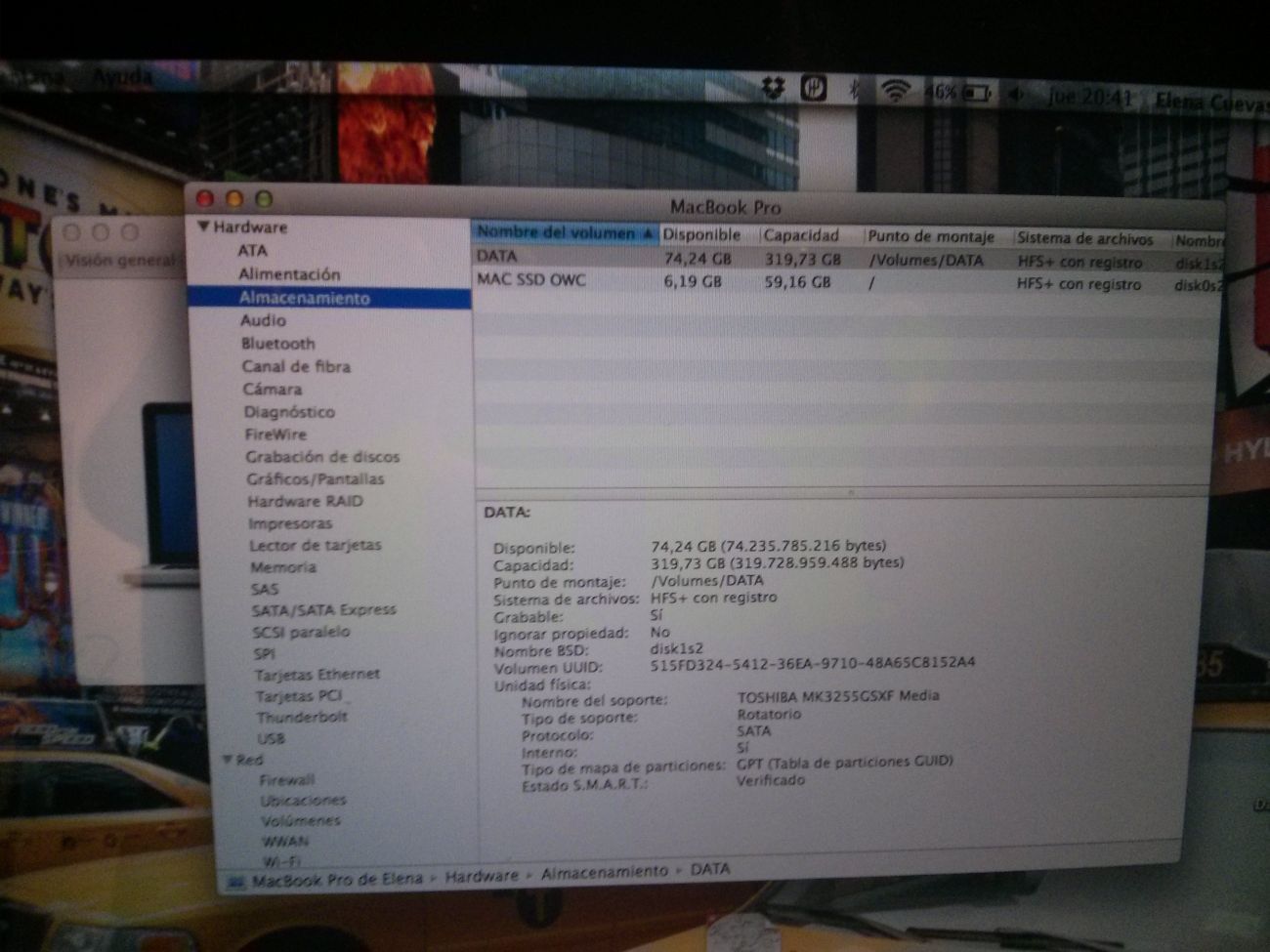The height and width of the screenshot is (952, 1270).
Task: Select Ubicaciones under Red
Action: point(303,800)
